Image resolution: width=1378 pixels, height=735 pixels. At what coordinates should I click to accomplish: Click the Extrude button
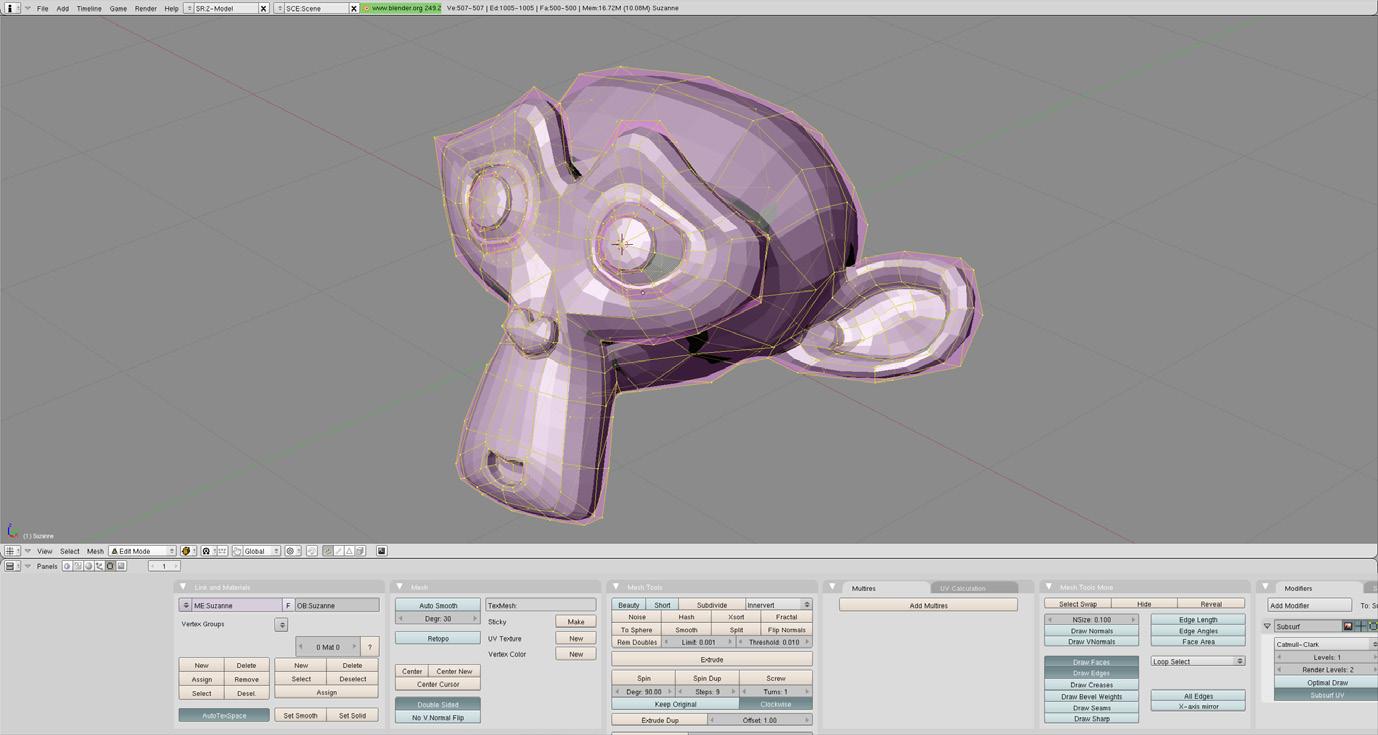712,660
